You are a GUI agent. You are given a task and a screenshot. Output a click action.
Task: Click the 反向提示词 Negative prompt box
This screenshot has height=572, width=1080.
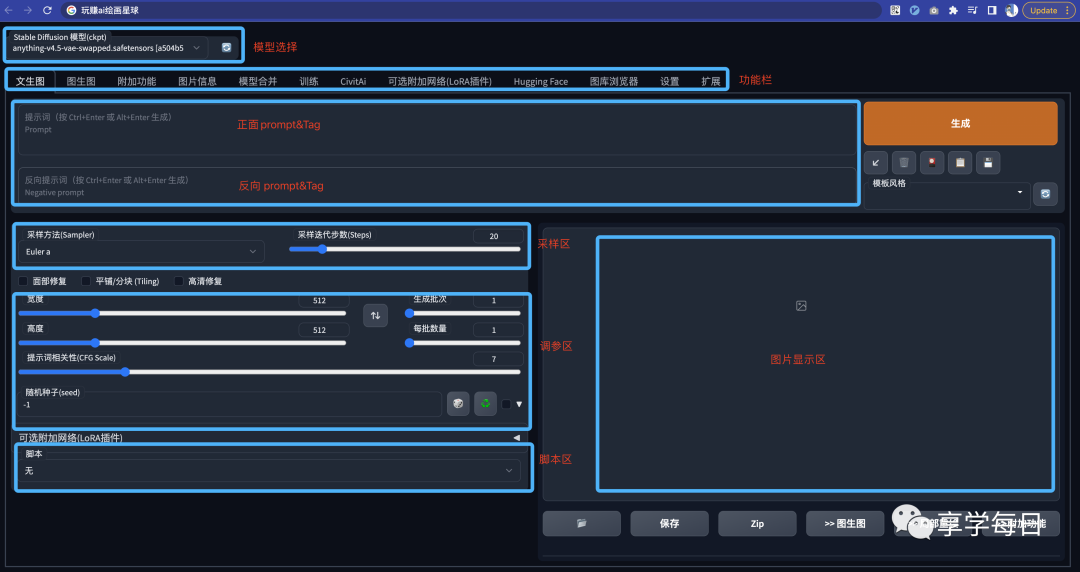coord(437,186)
